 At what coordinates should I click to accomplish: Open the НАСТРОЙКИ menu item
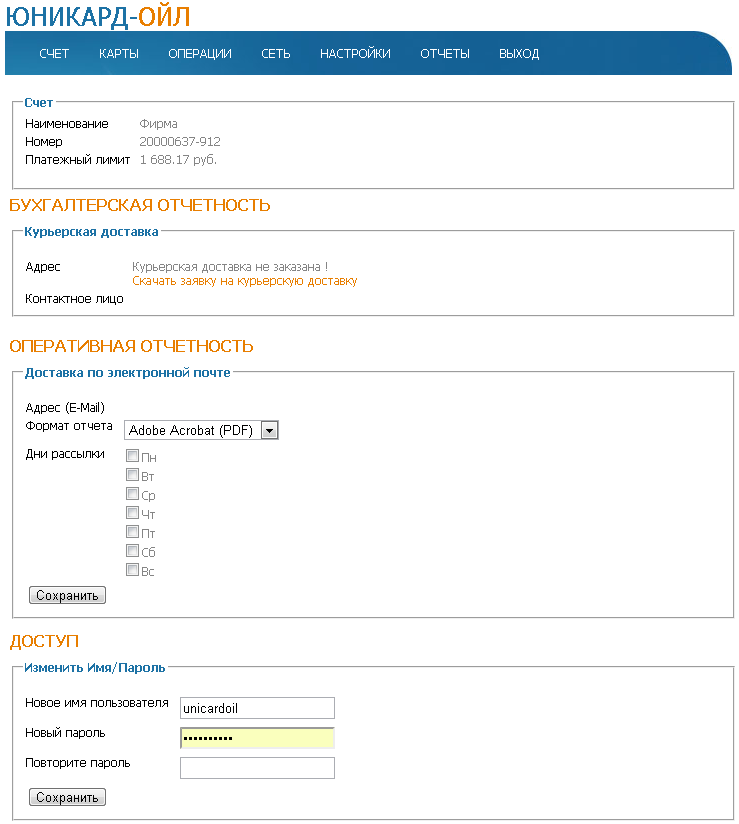coord(355,54)
